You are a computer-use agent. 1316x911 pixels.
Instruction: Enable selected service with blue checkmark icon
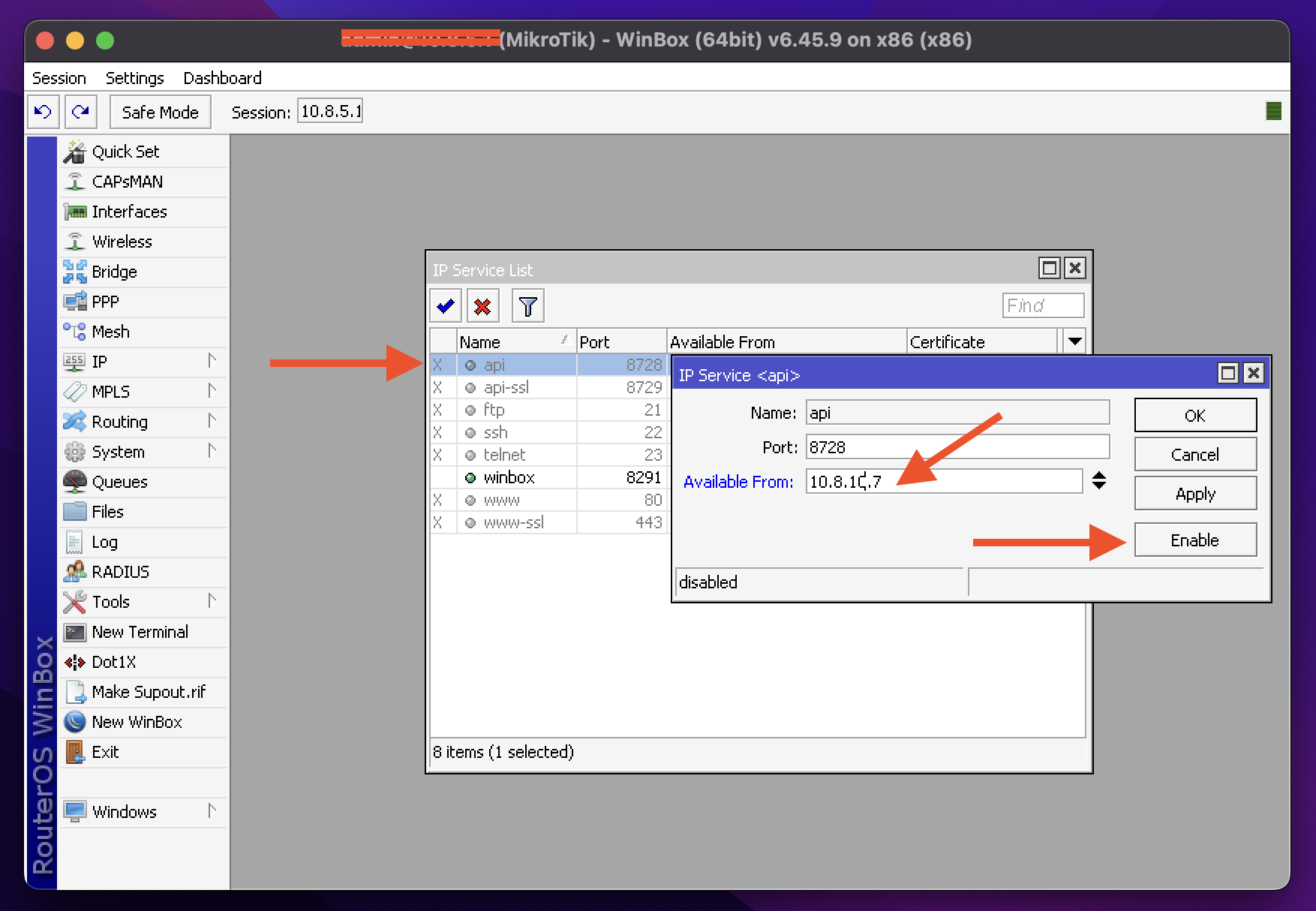(x=446, y=306)
